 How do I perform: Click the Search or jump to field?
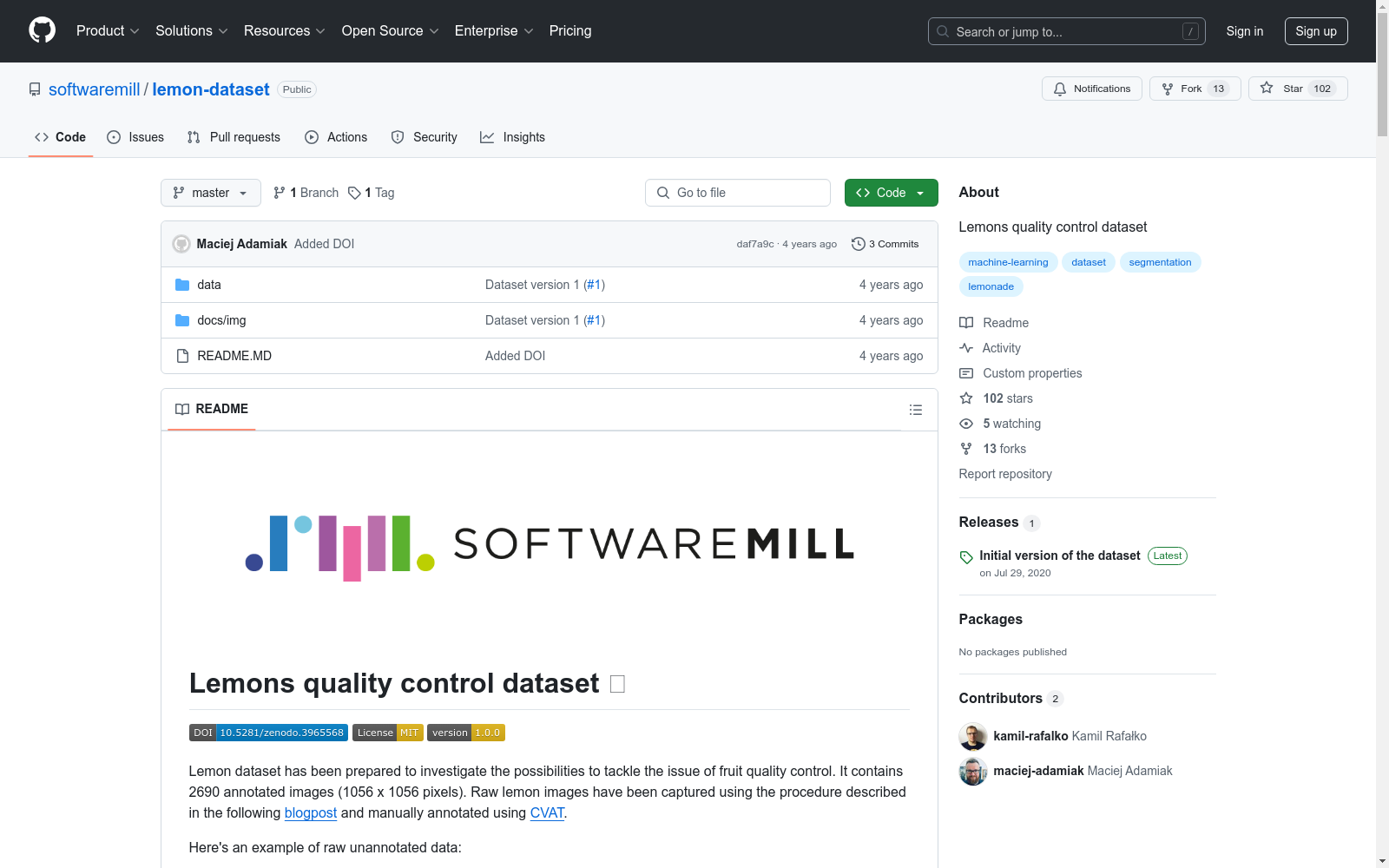click(x=1067, y=31)
